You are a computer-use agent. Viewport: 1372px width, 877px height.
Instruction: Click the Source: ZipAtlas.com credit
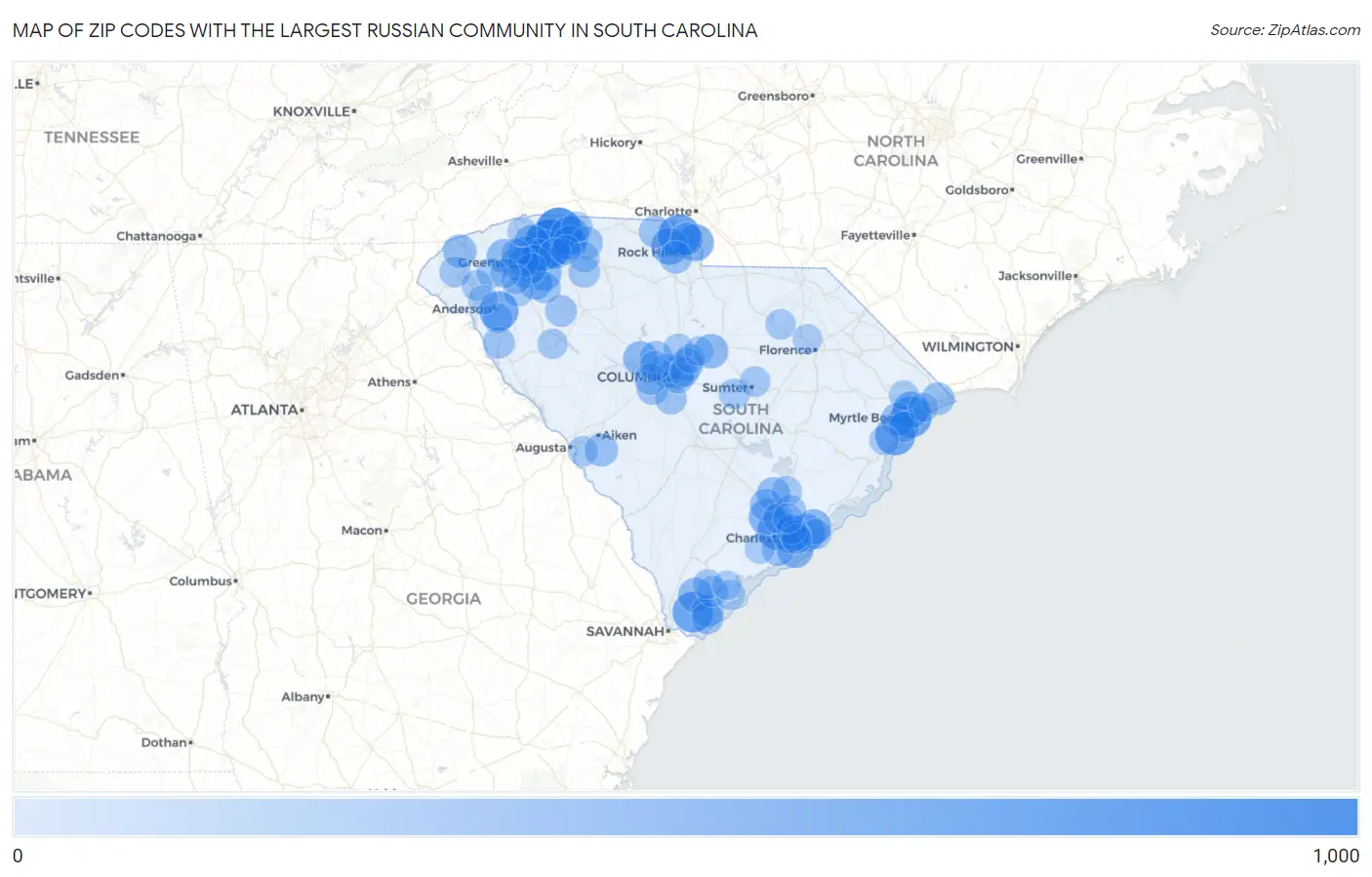click(1285, 30)
